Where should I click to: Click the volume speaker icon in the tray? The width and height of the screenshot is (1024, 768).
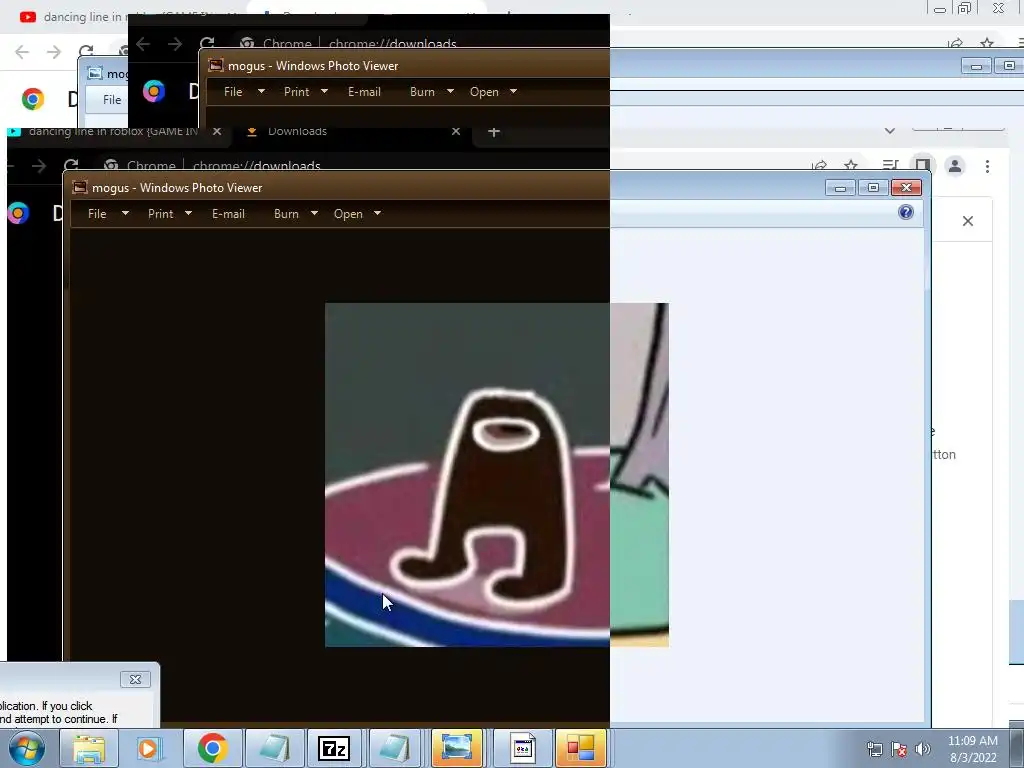pos(922,749)
